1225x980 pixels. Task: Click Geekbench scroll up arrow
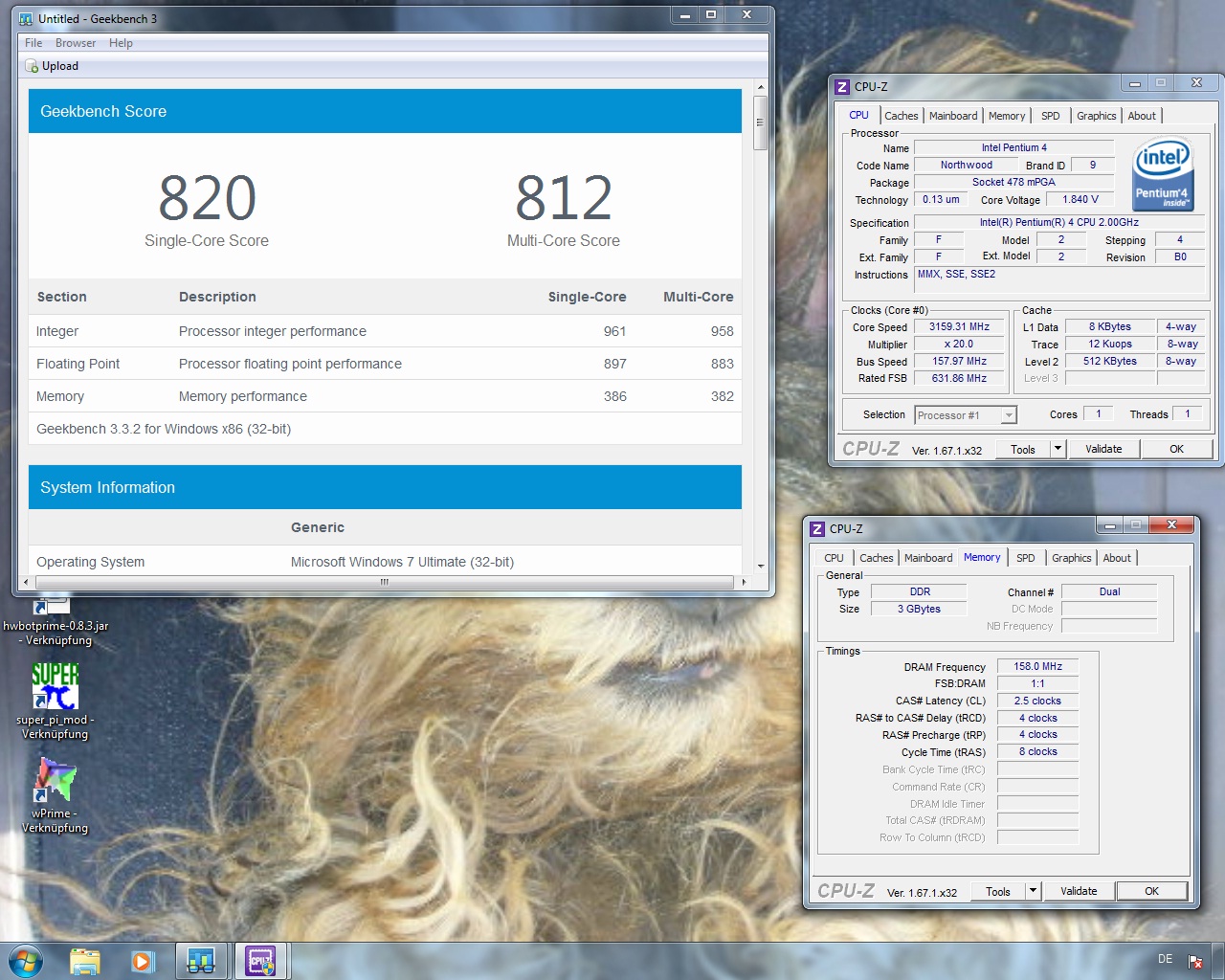pyautogui.click(x=761, y=87)
